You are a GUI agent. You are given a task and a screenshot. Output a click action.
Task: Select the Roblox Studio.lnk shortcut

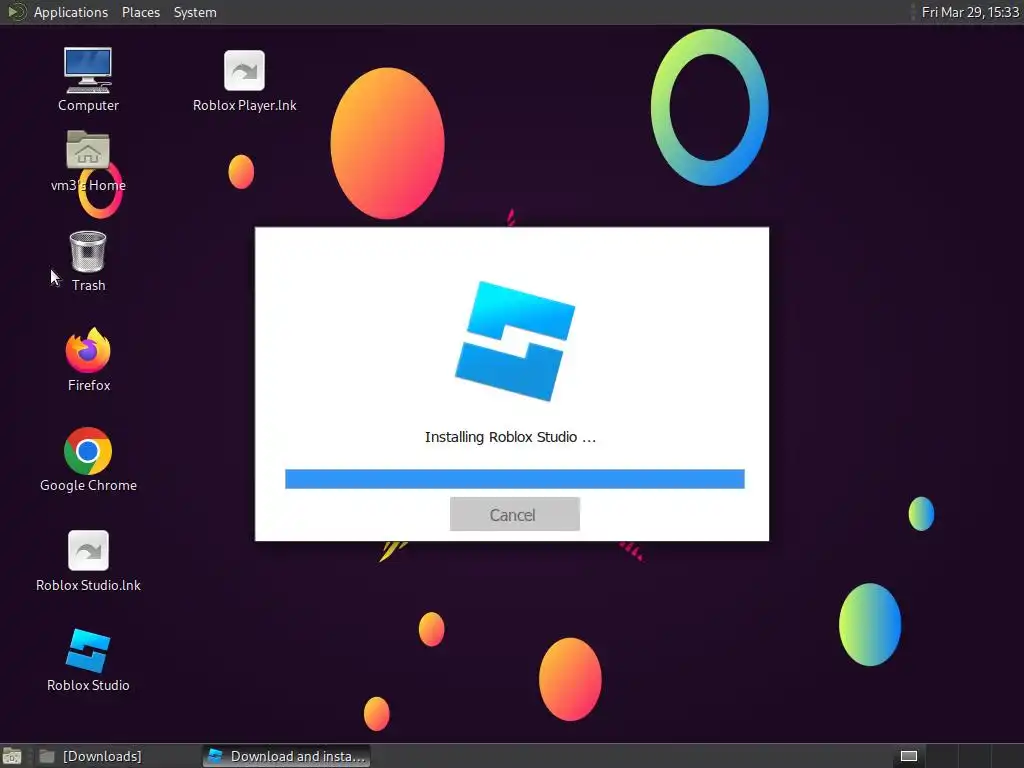88,560
